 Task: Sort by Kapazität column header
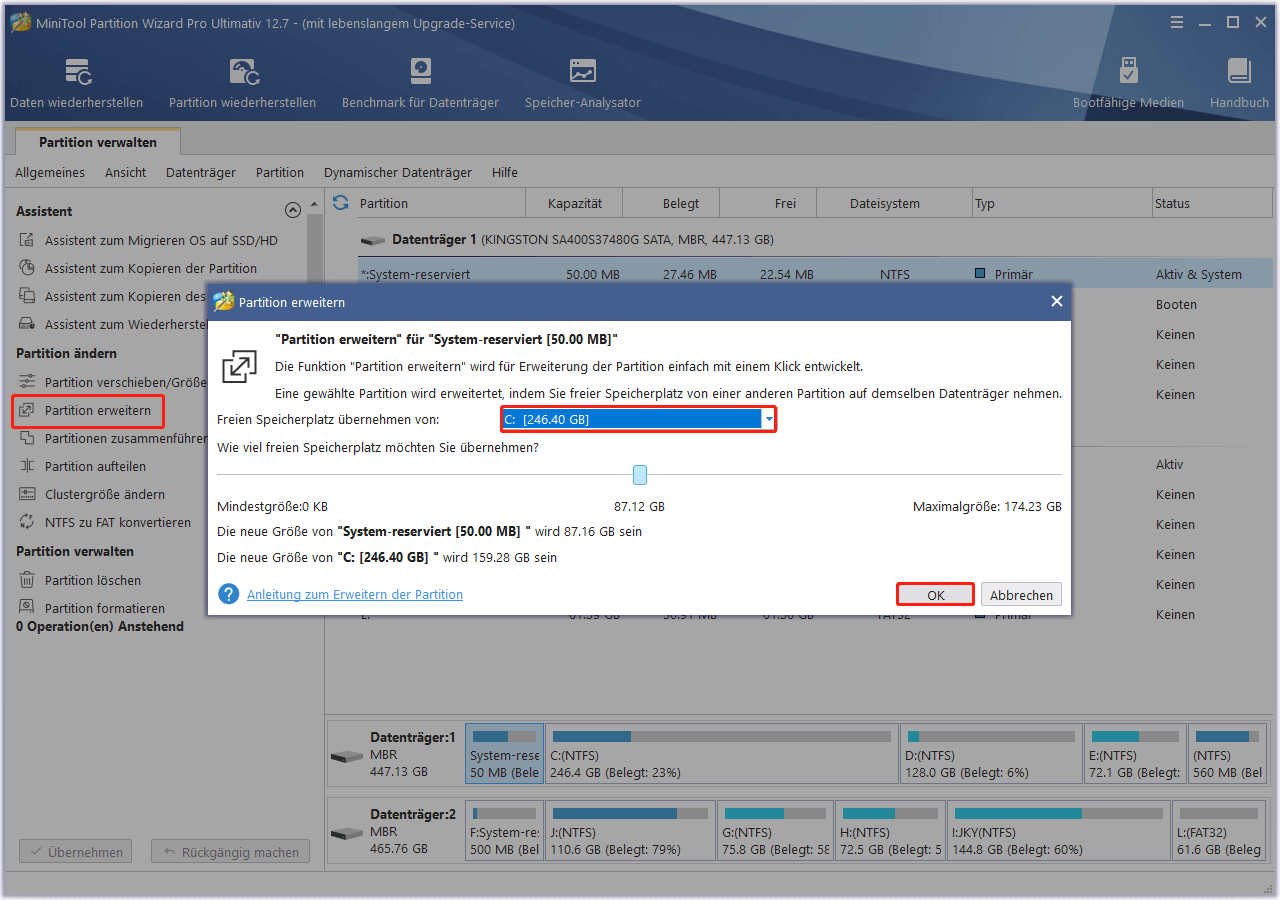(x=574, y=203)
